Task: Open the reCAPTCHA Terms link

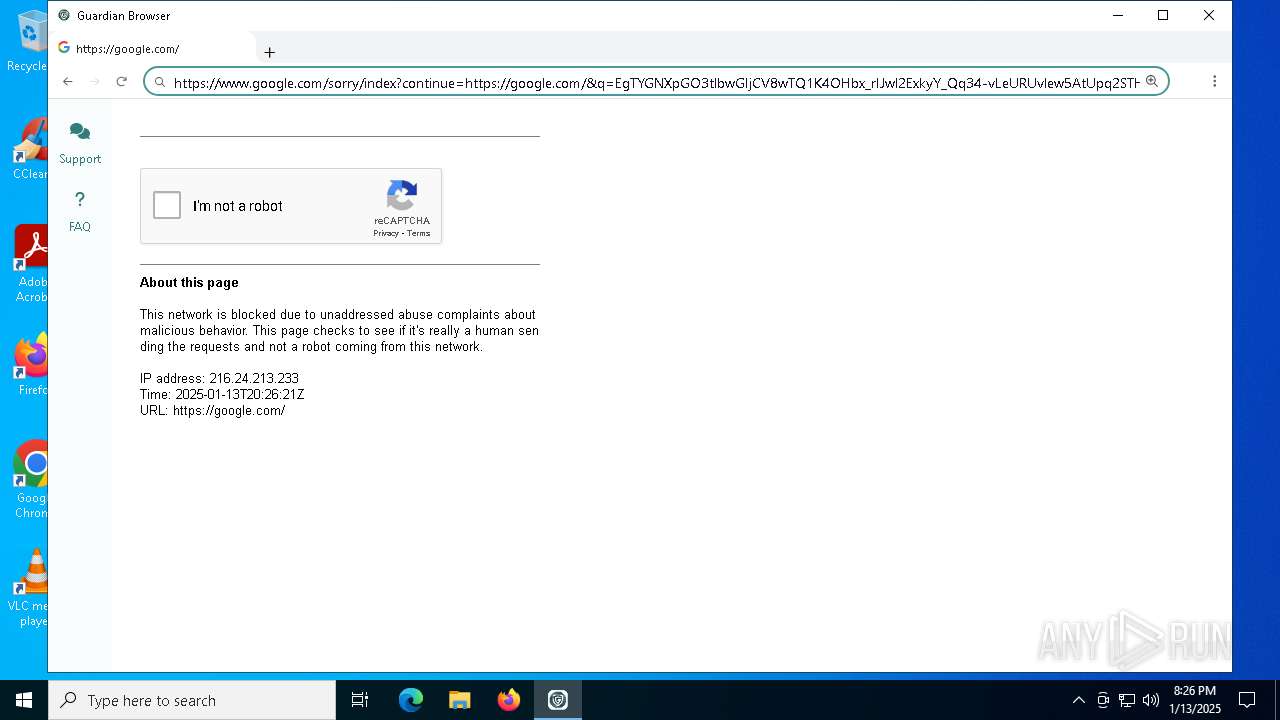Action: (x=418, y=233)
